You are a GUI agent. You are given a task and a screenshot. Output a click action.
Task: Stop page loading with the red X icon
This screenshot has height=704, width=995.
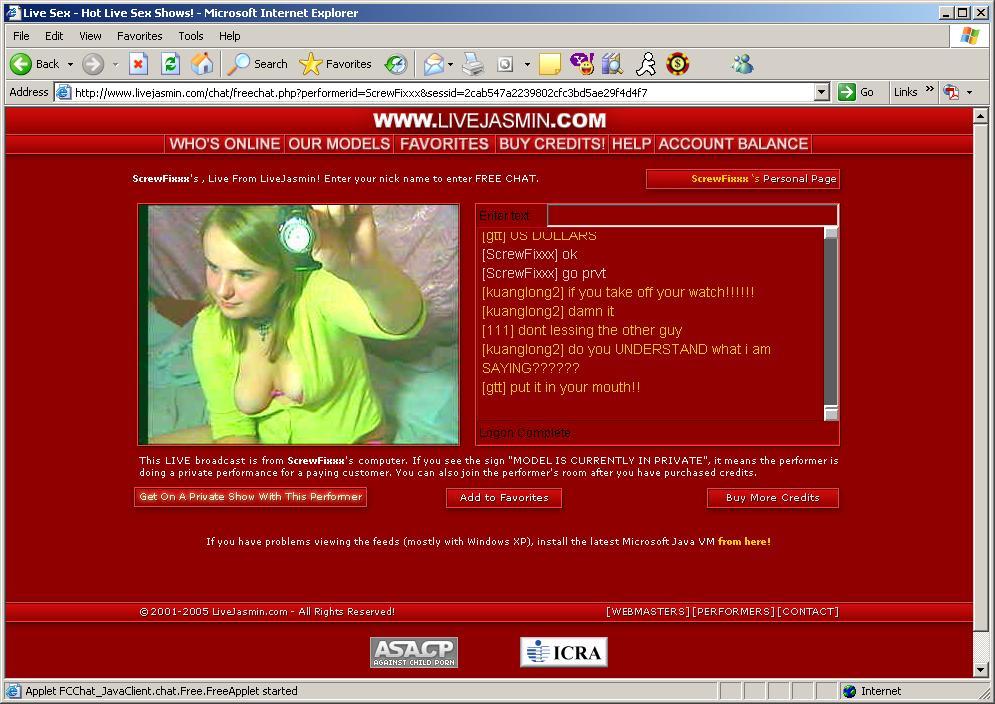[138, 64]
